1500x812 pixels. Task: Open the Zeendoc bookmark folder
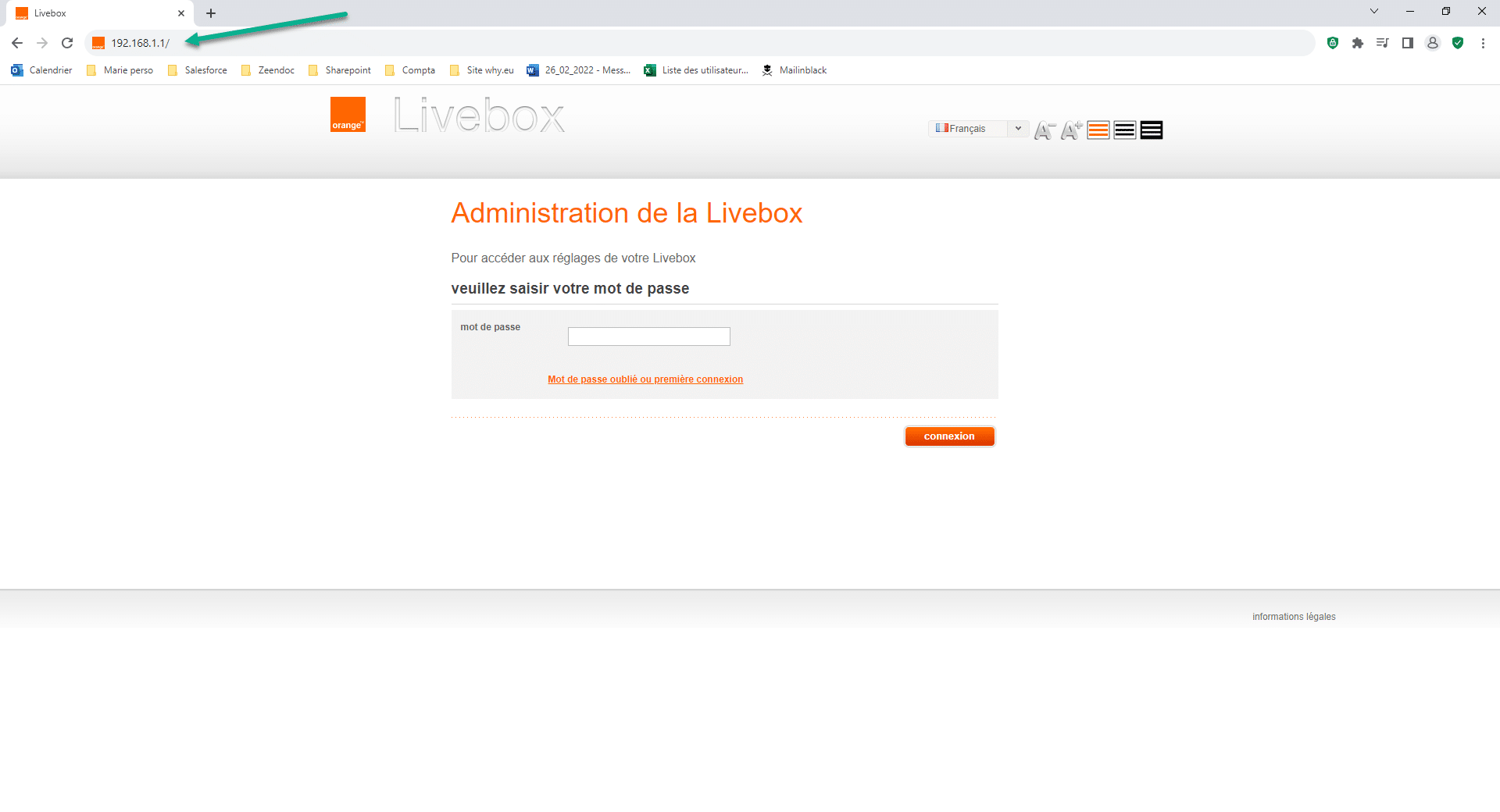(268, 70)
